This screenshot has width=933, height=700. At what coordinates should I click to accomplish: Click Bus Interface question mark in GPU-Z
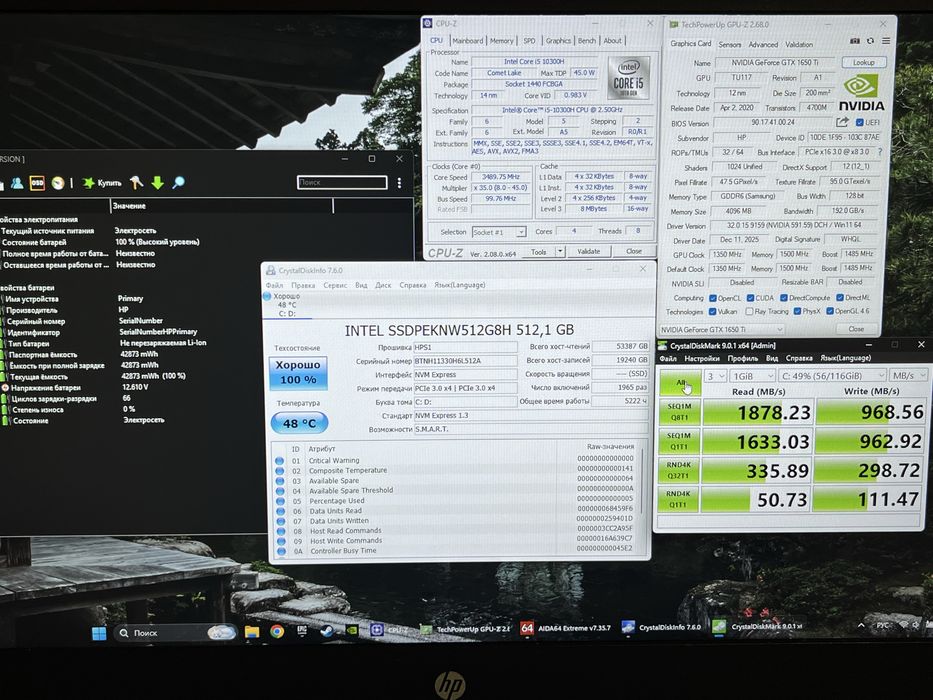tap(879, 152)
